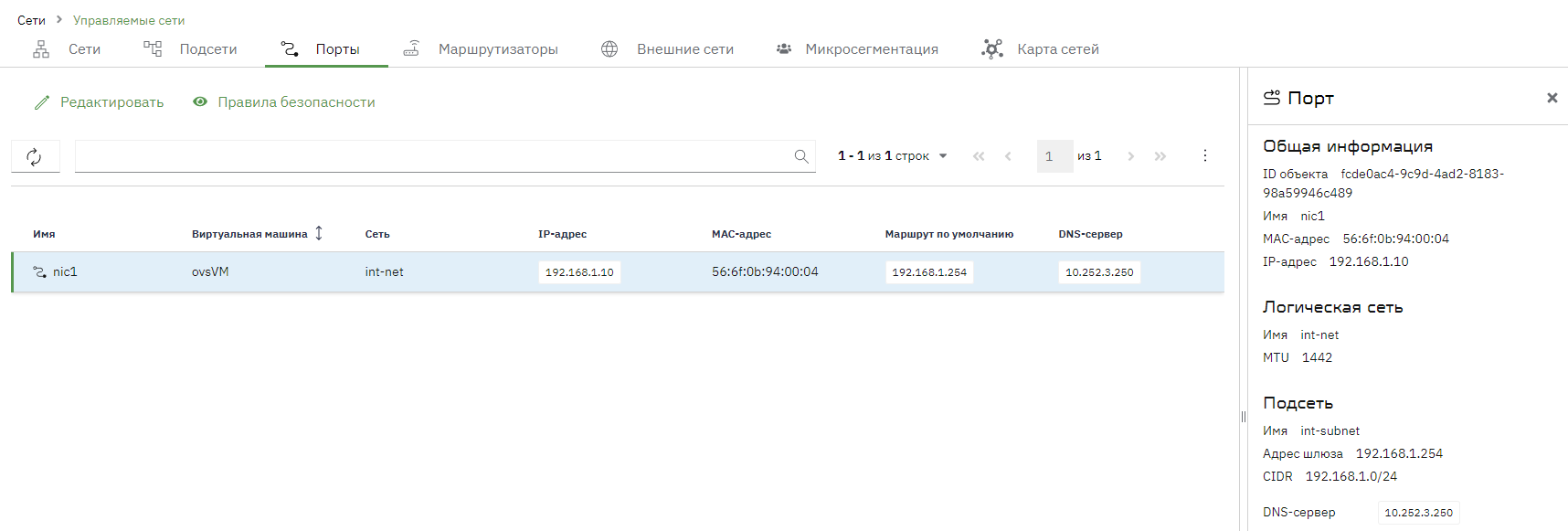
Task: Open Карта сетей tab
Action: pos(1041,49)
